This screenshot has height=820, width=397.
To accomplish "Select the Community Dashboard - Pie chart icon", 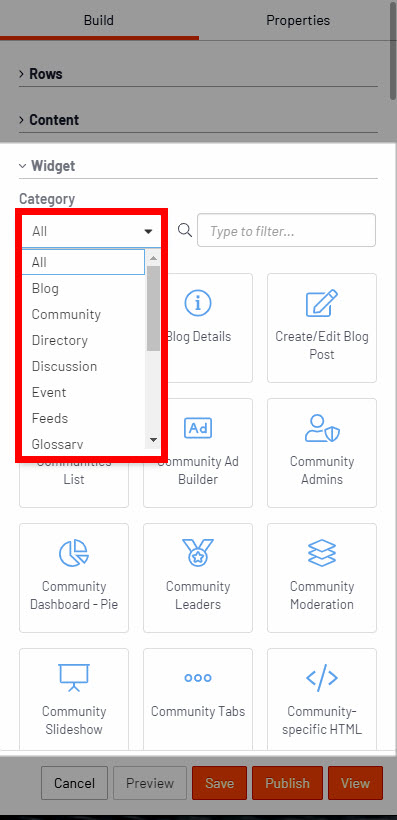I will pyautogui.click(x=74, y=553).
